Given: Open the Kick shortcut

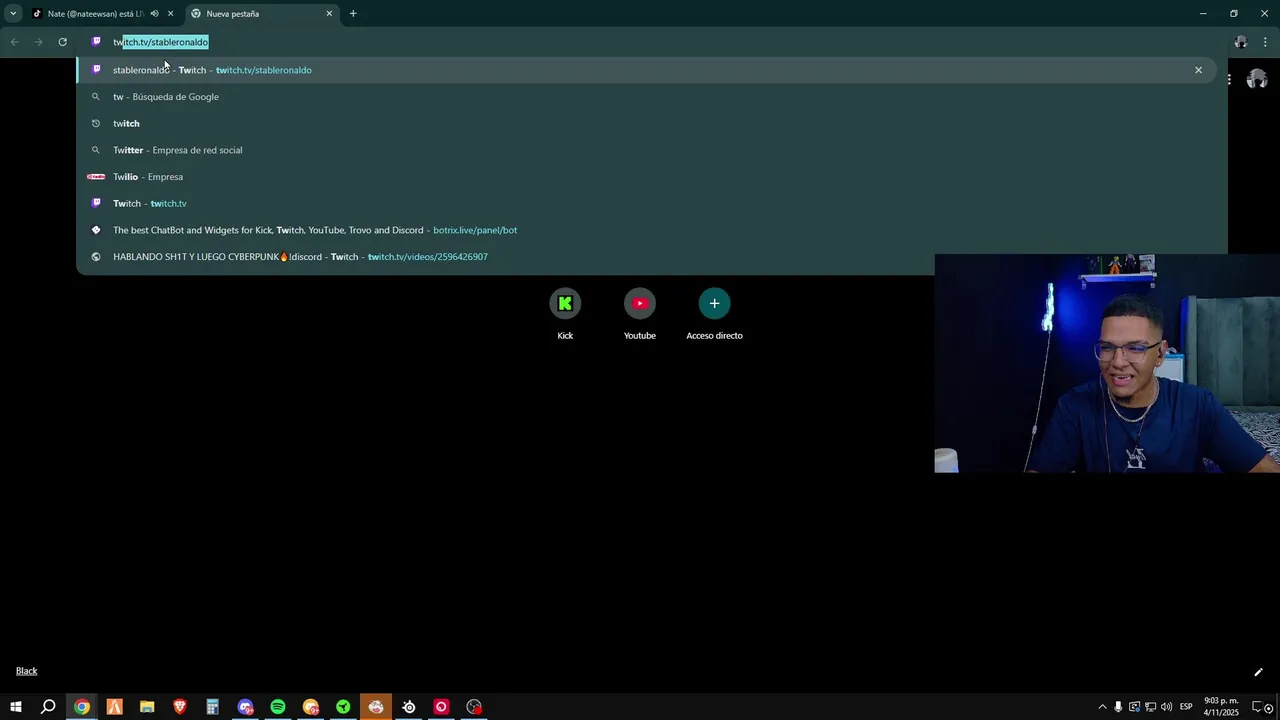Looking at the screenshot, I should pos(565,314).
